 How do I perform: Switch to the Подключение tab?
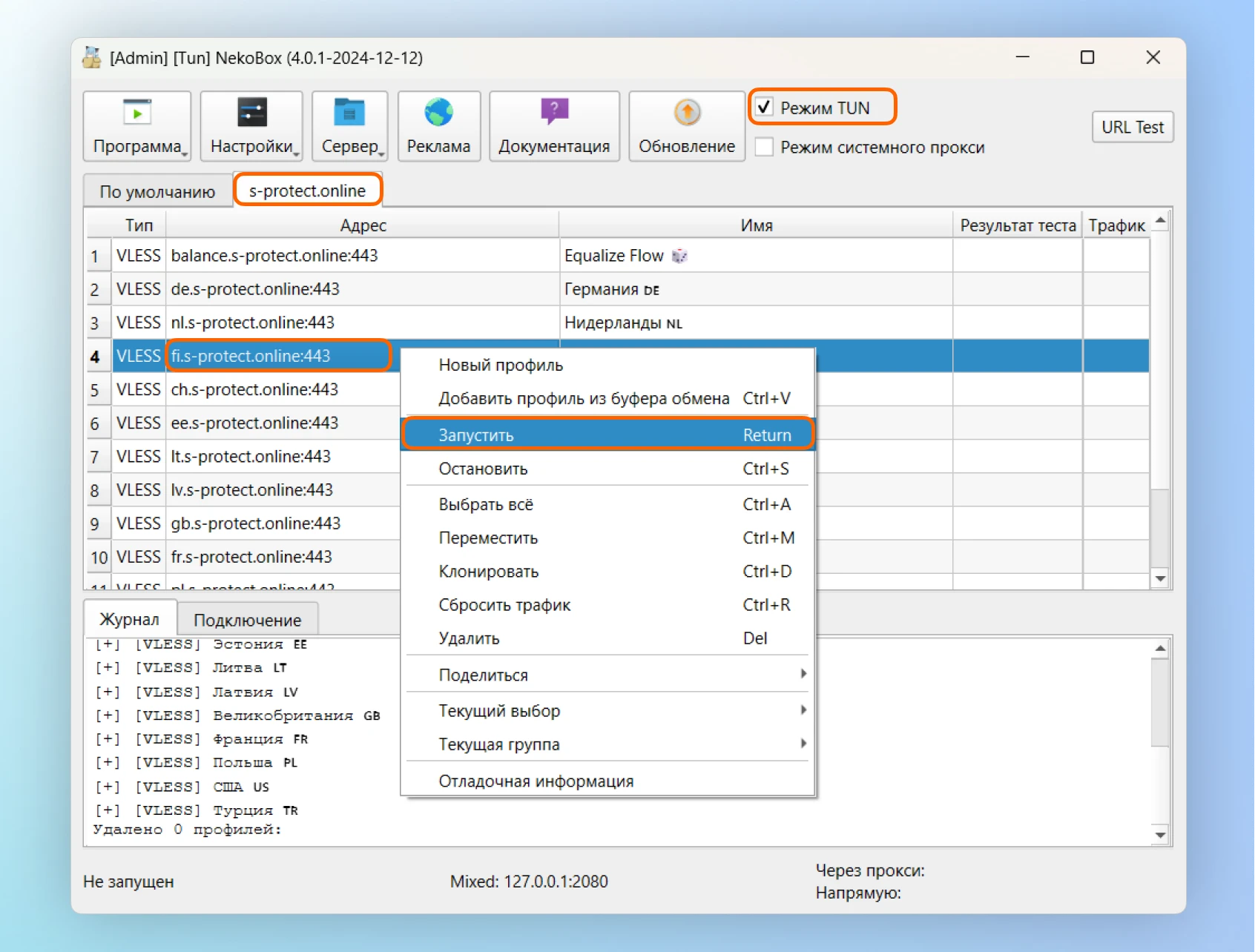pos(247,620)
